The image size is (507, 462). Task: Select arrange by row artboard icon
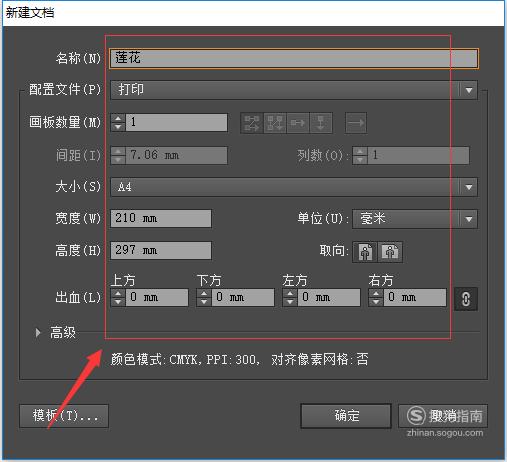click(298, 123)
